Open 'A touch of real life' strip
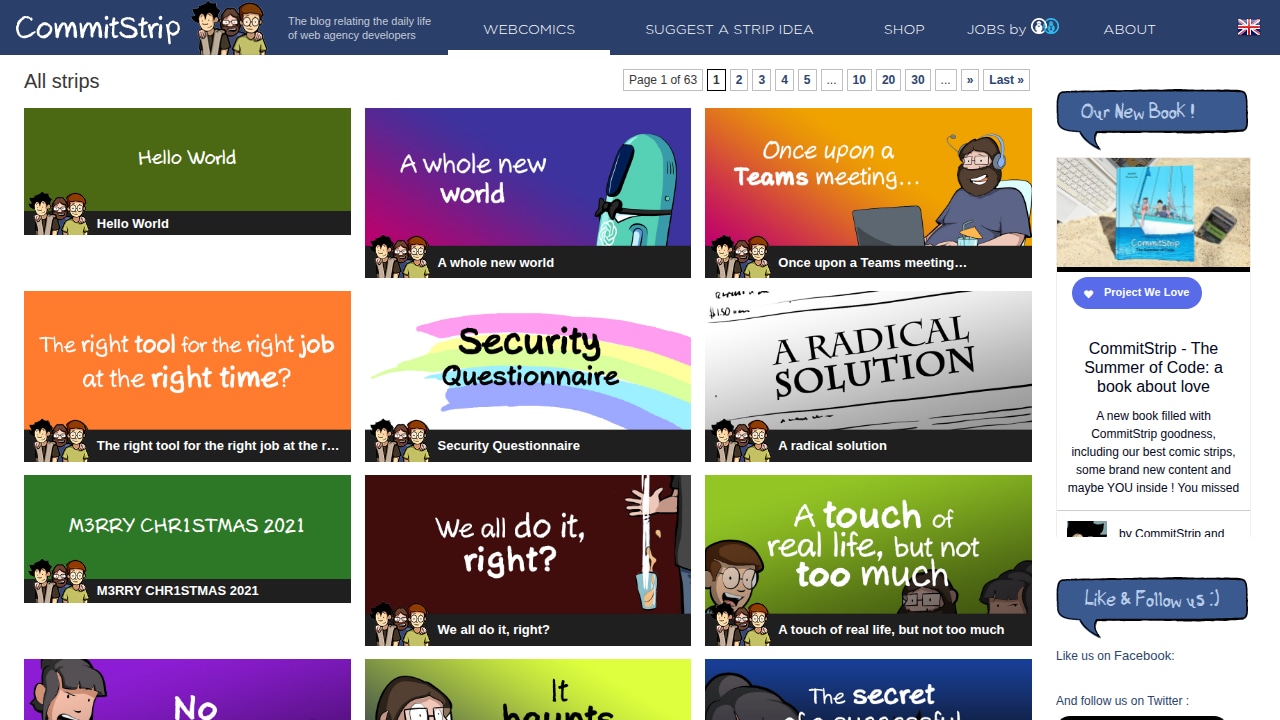This screenshot has height=720, width=1280. pyautogui.click(x=868, y=560)
